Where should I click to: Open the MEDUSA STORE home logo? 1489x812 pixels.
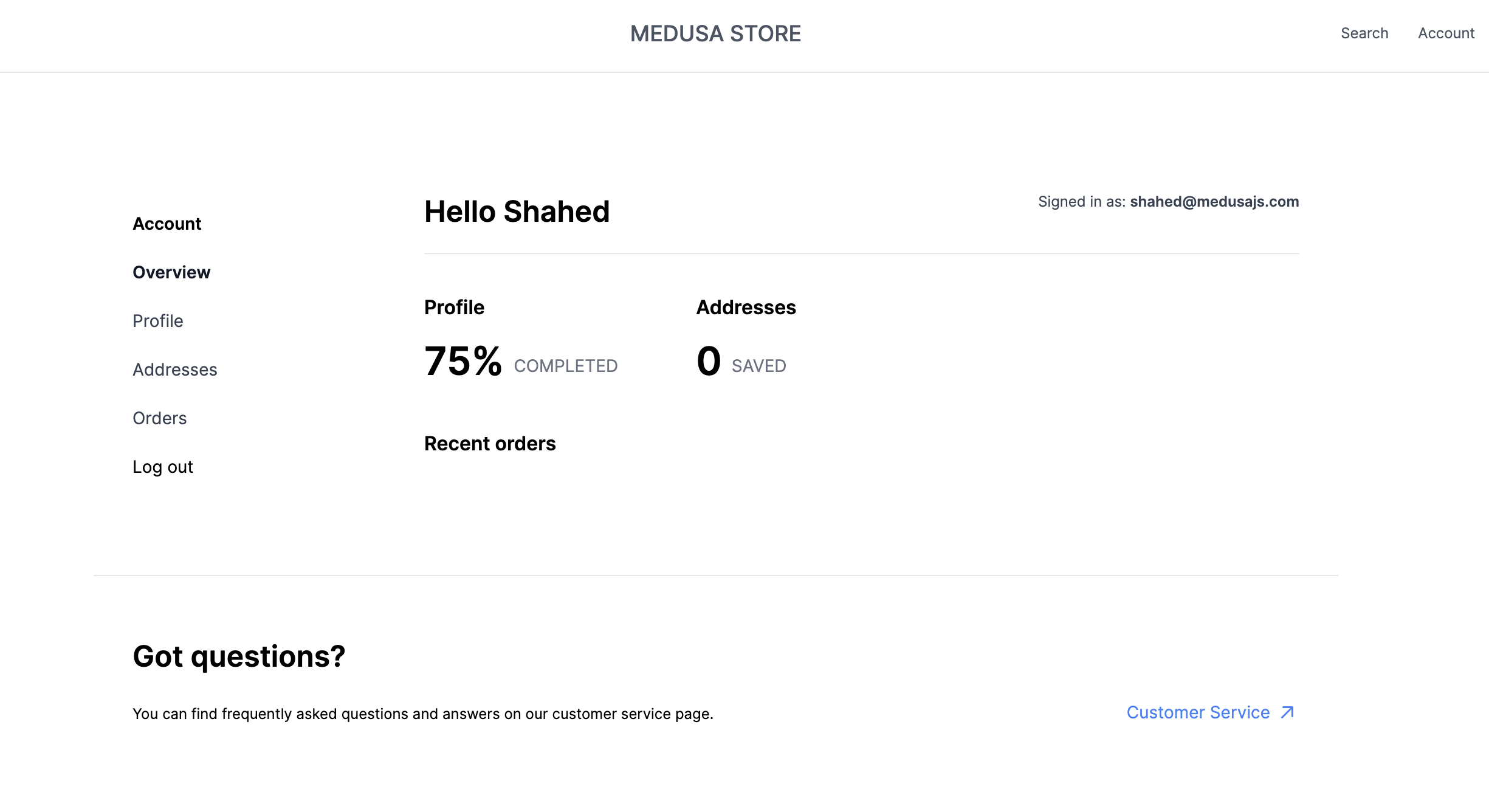(x=715, y=34)
